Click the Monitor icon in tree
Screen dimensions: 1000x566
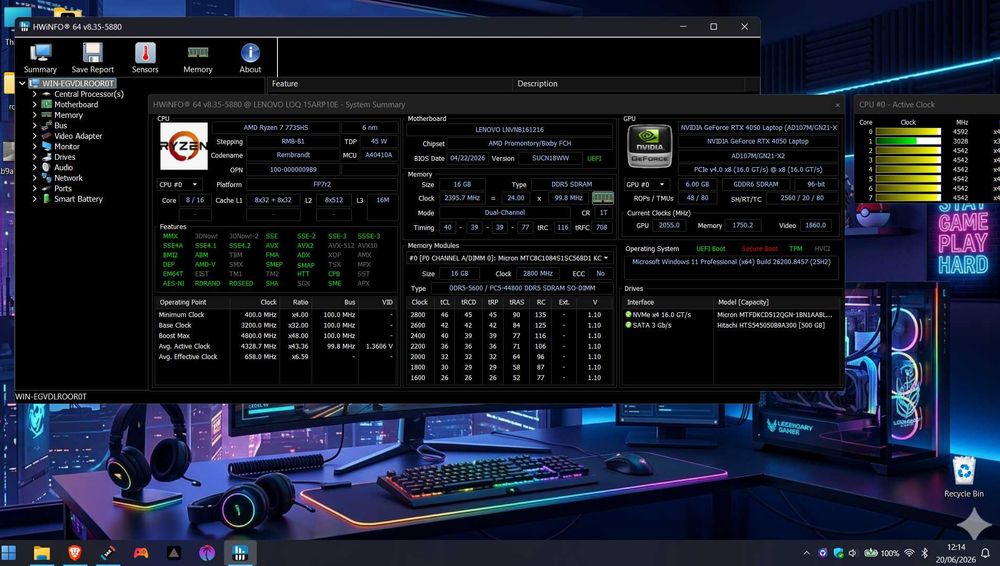46,146
